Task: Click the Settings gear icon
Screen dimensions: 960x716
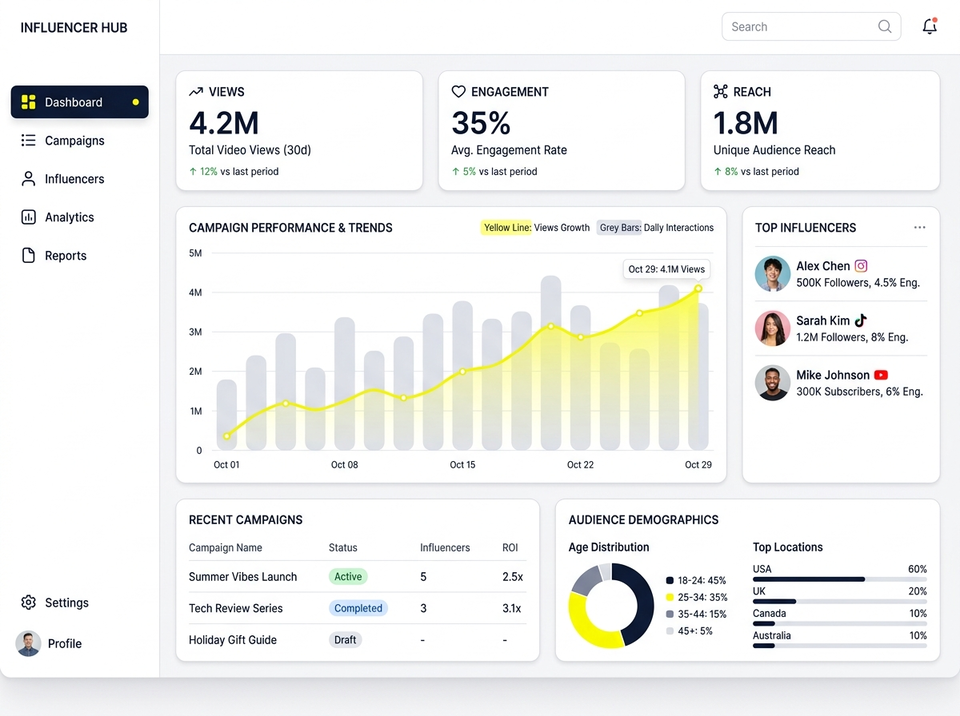Action: pyautogui.click(x=28, y=602)
